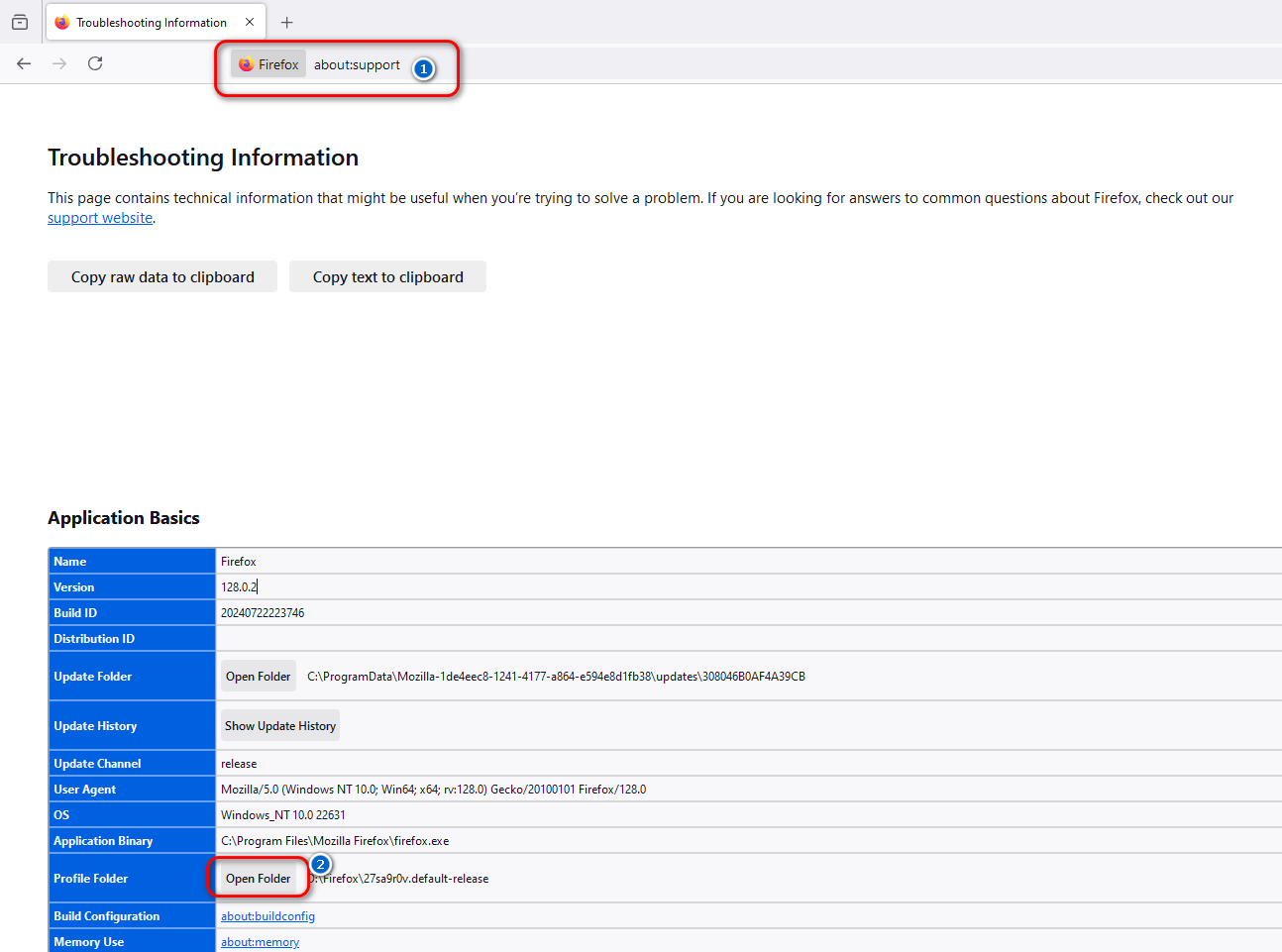Click the Version value 128.0.2
1282x952 pixels.
(239, 587)
